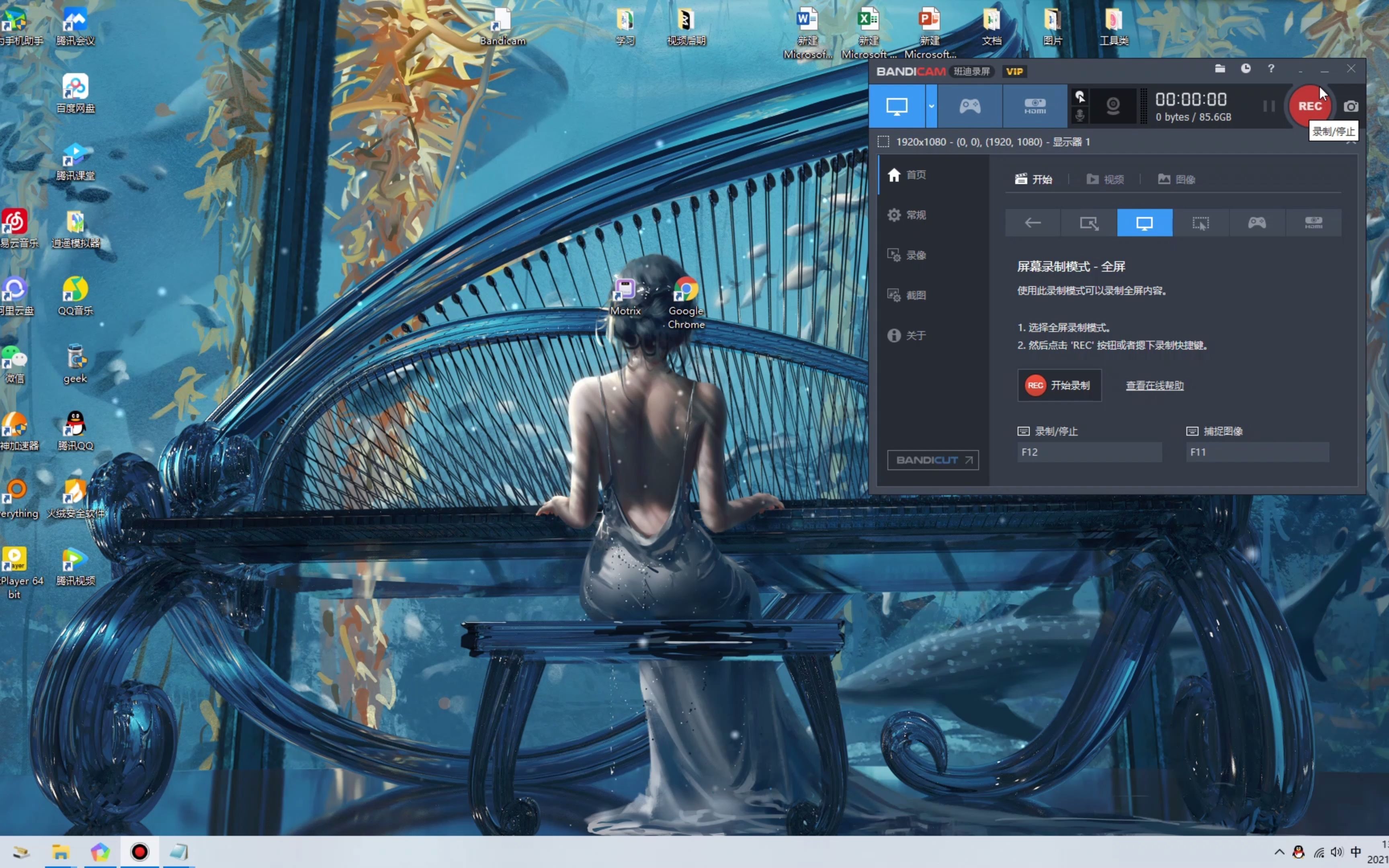
Task: Open scheduled recording clock icon
Action: 1246,69
